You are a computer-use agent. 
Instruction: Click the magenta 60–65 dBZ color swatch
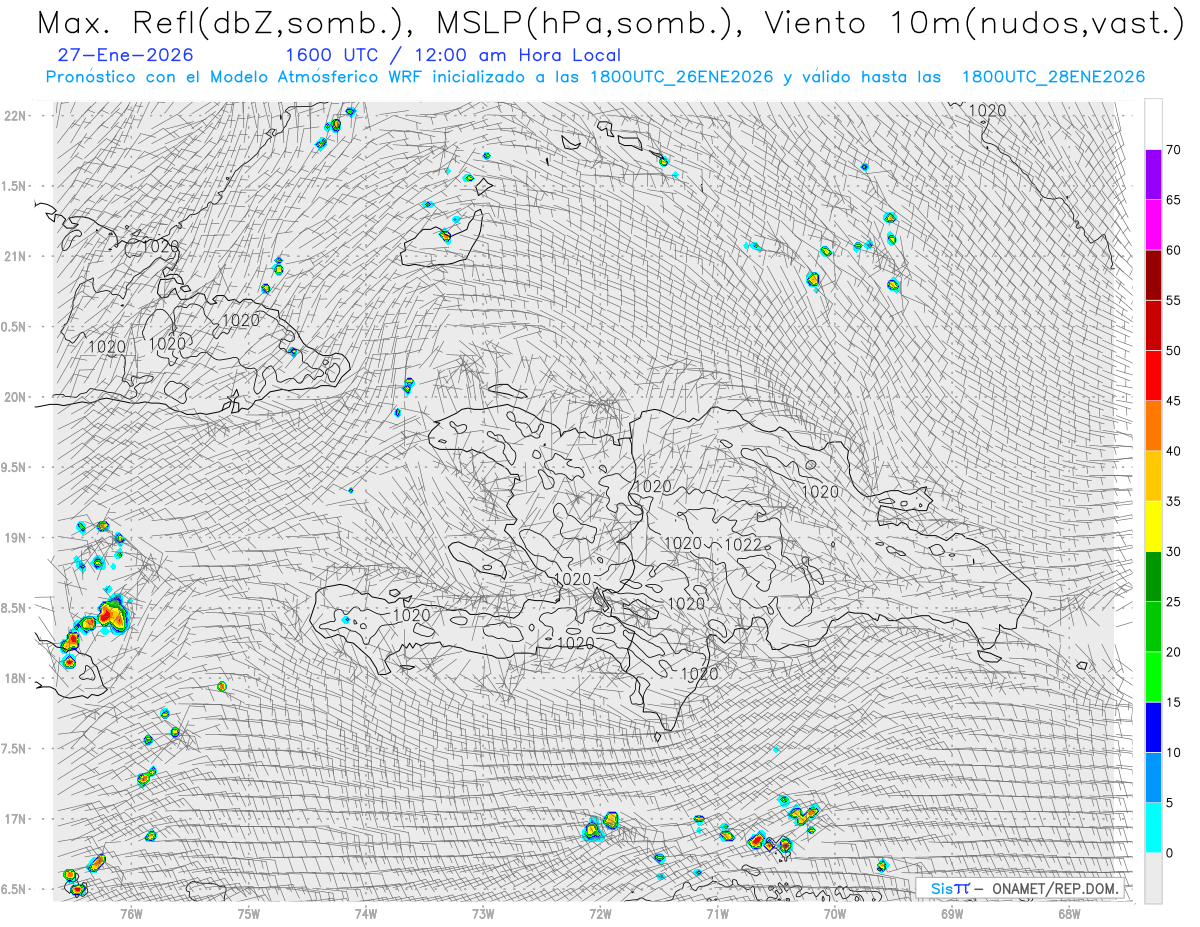click(1153, 225)
